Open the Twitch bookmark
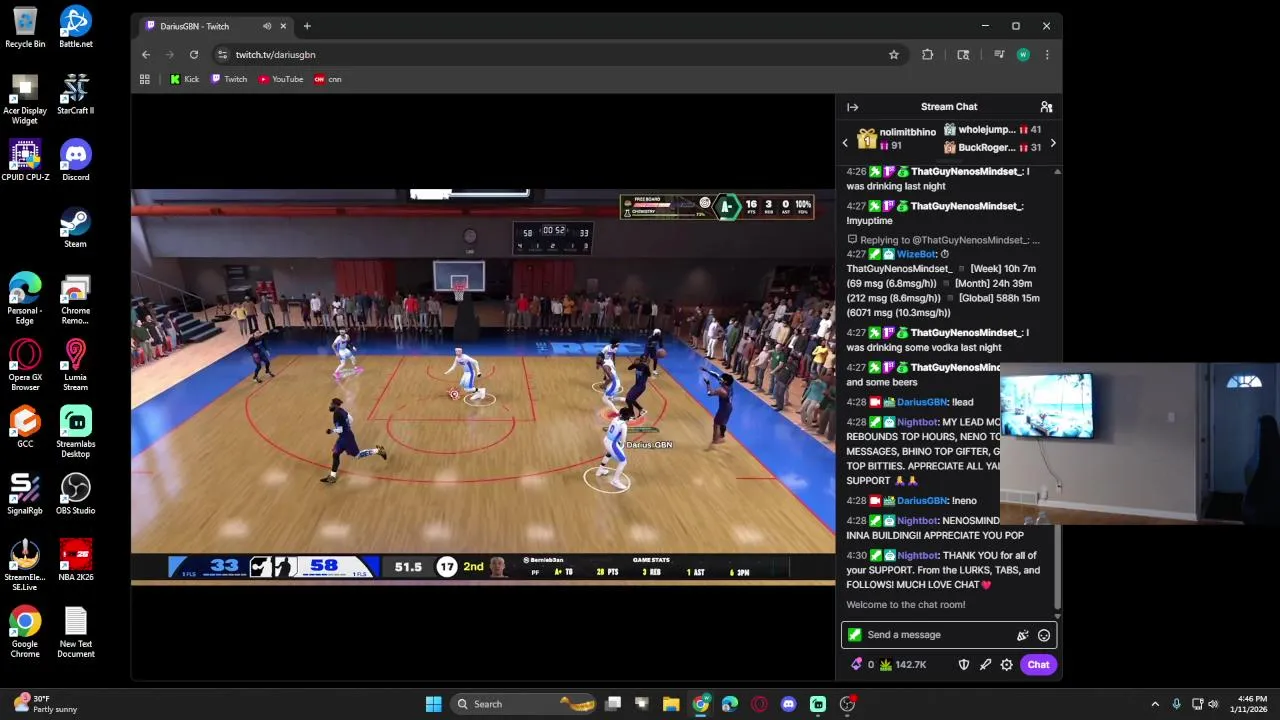The width and height of the screenshot is (1280, 720). pos(229,79)
